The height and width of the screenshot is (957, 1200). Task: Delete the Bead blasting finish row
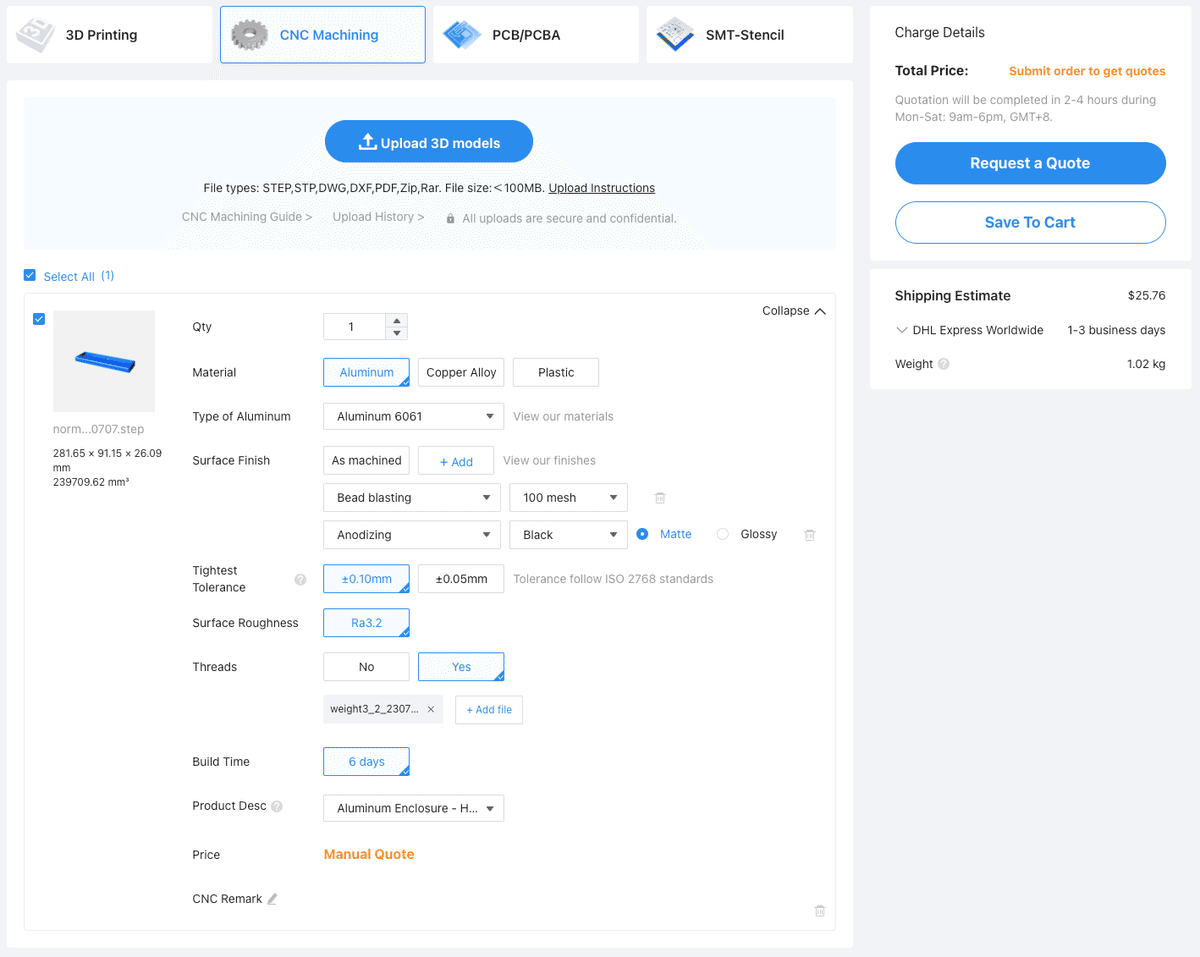click(x=660, y=498)
